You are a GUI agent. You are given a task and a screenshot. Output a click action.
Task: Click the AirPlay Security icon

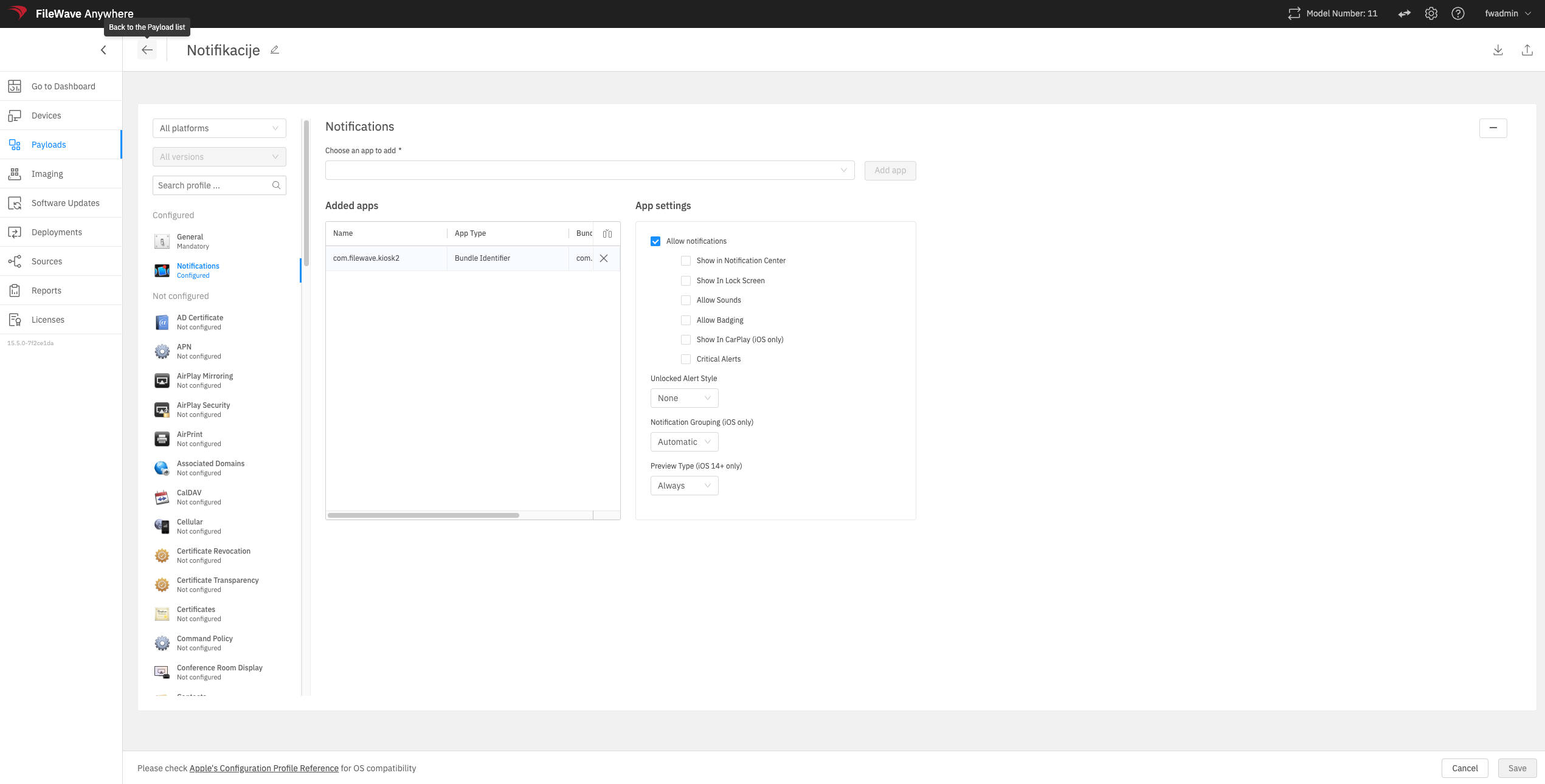click(162, 410)
